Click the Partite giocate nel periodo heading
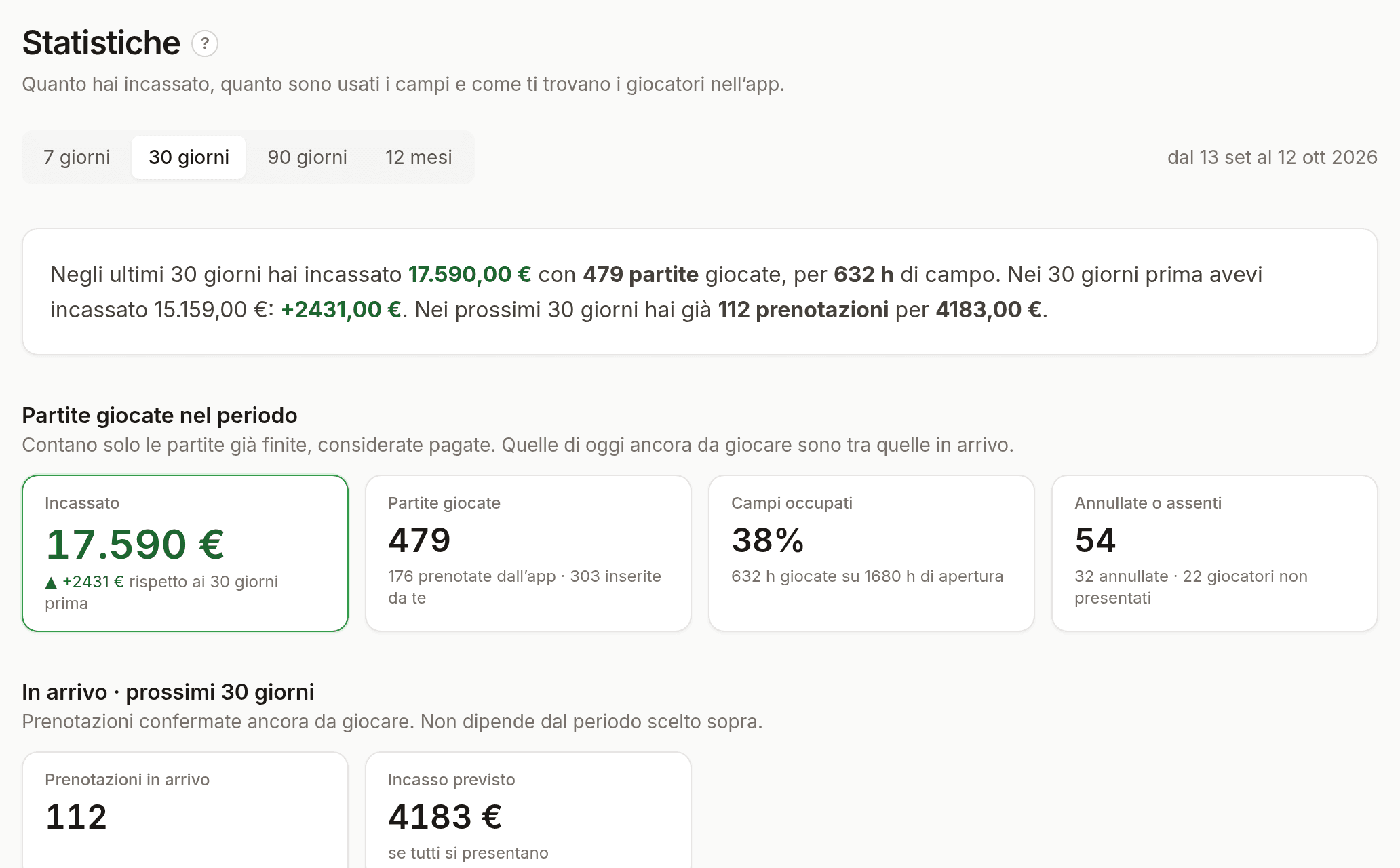Screen dimensions: 1400x868 coord(159,415)
